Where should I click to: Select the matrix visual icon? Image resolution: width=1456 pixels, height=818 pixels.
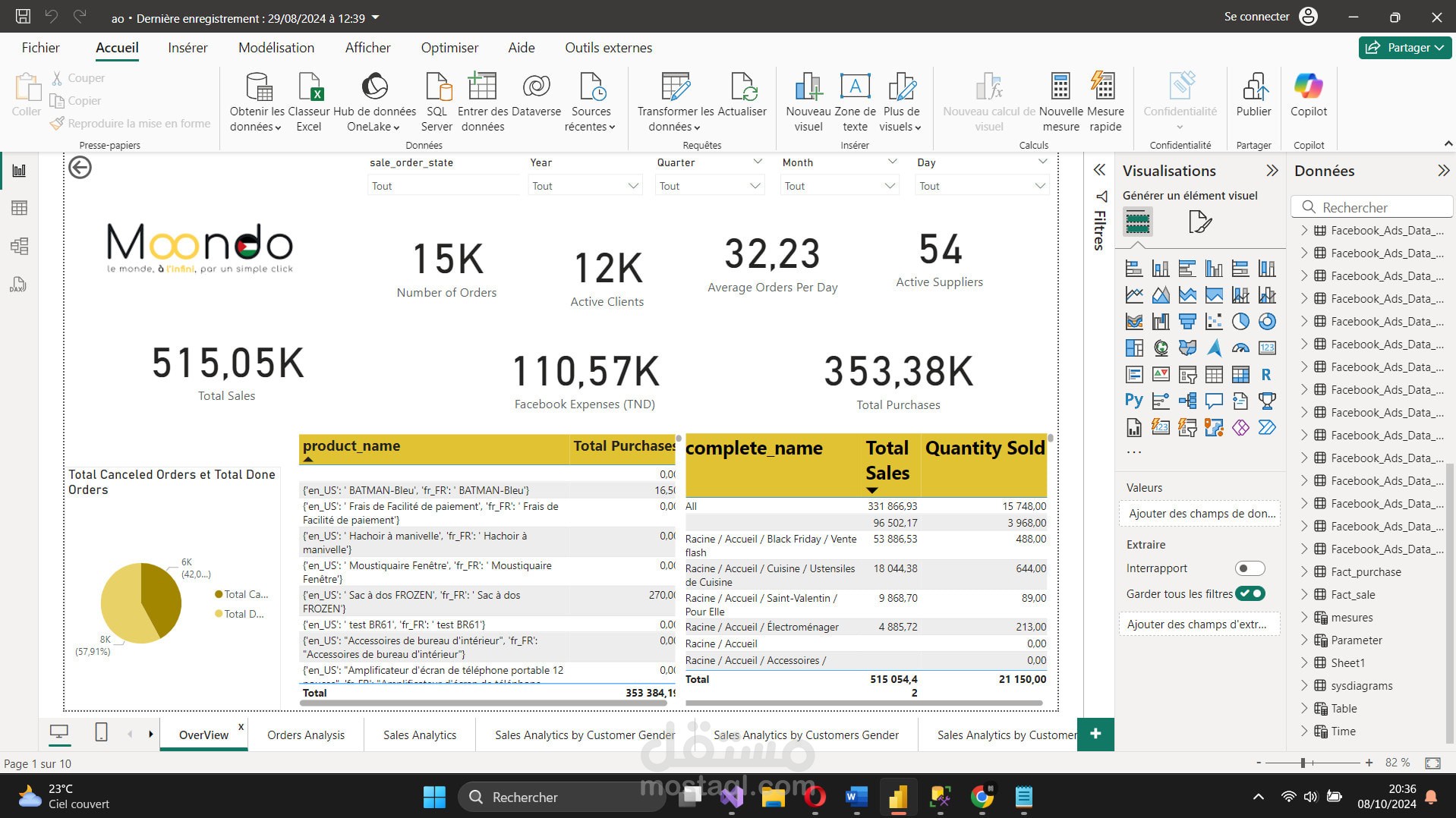point(1240,375)
